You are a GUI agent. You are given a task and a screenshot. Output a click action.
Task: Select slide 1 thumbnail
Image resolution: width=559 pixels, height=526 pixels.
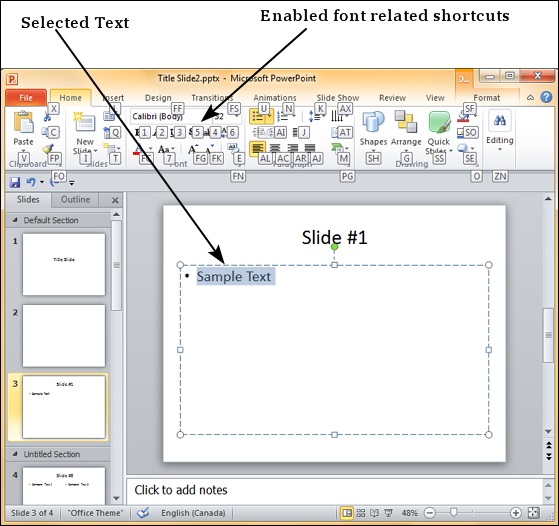point(64,264)
